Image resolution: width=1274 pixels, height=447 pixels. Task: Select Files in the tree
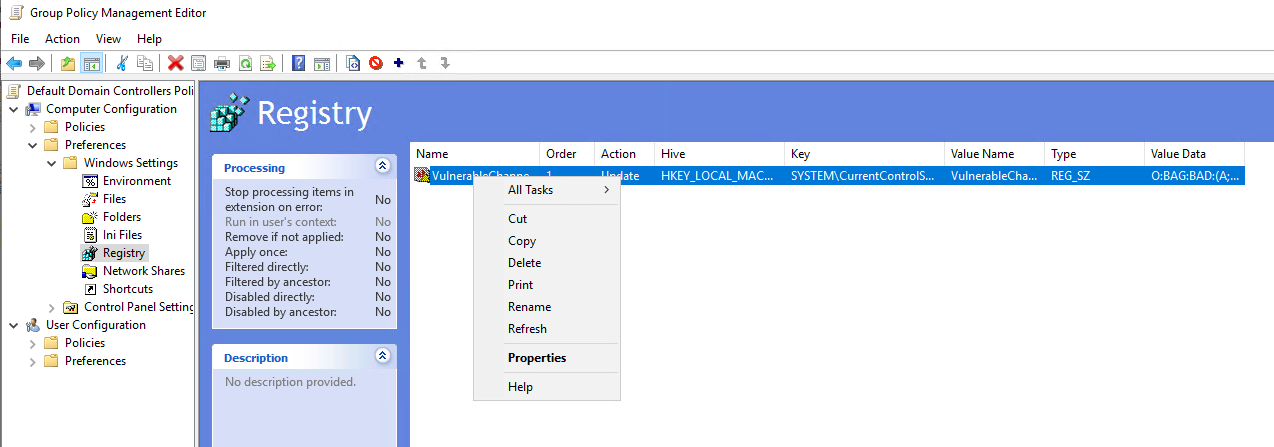pyautogui.click(x=114, y=199)
